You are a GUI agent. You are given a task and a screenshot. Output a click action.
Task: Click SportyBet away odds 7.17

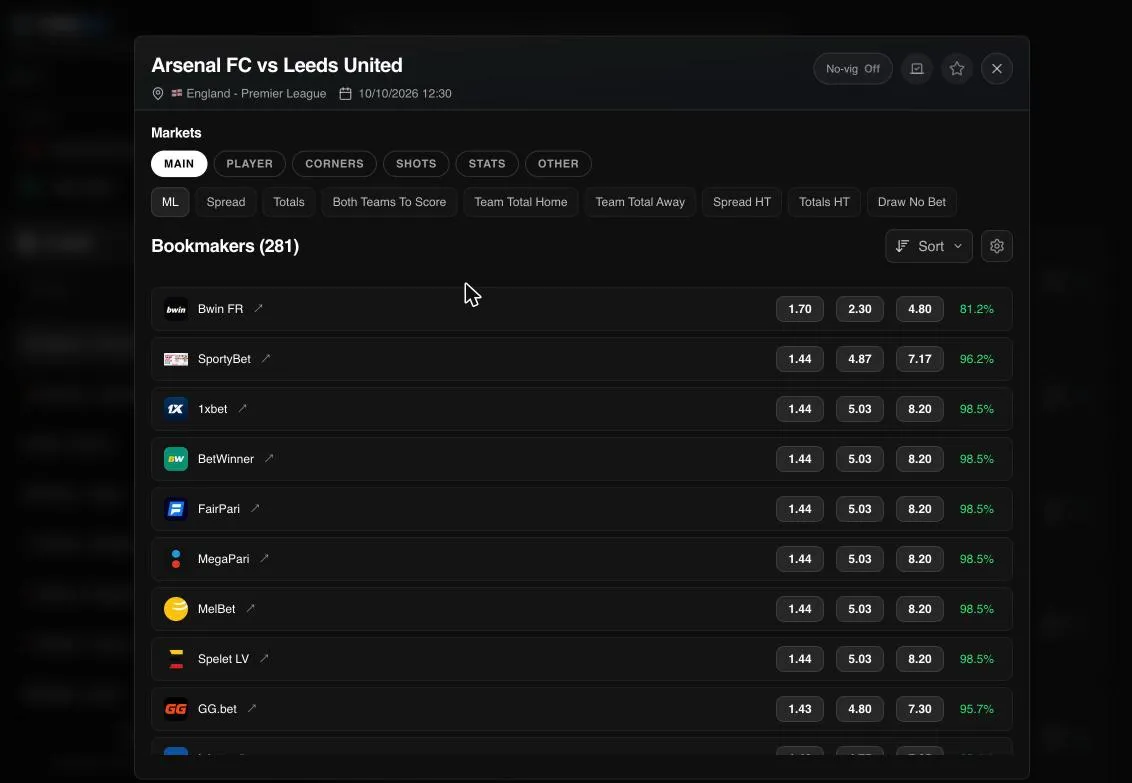click(920, 359)
